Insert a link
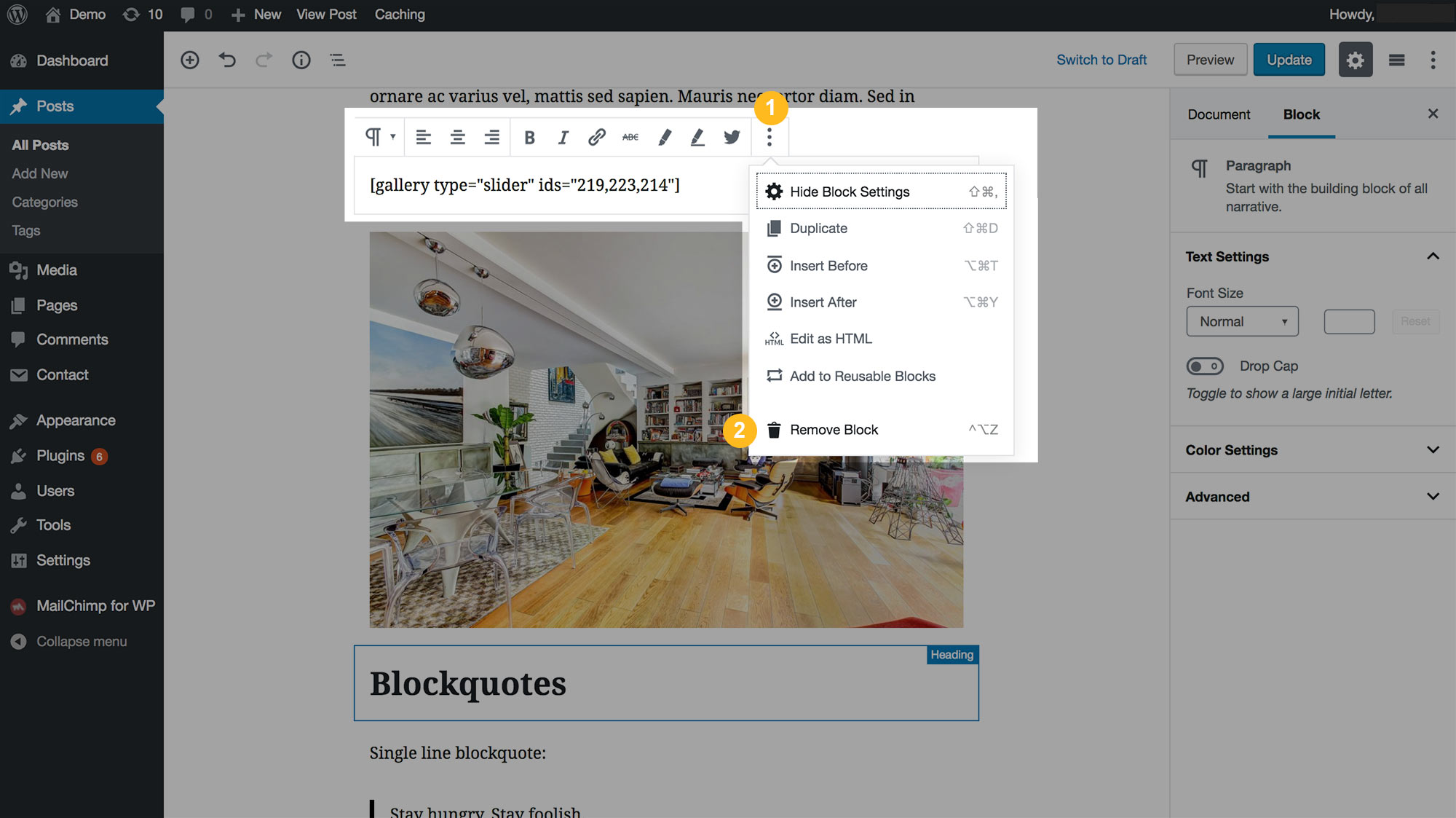This screenshot has width=1456, height=818. [x=597, y=137]
